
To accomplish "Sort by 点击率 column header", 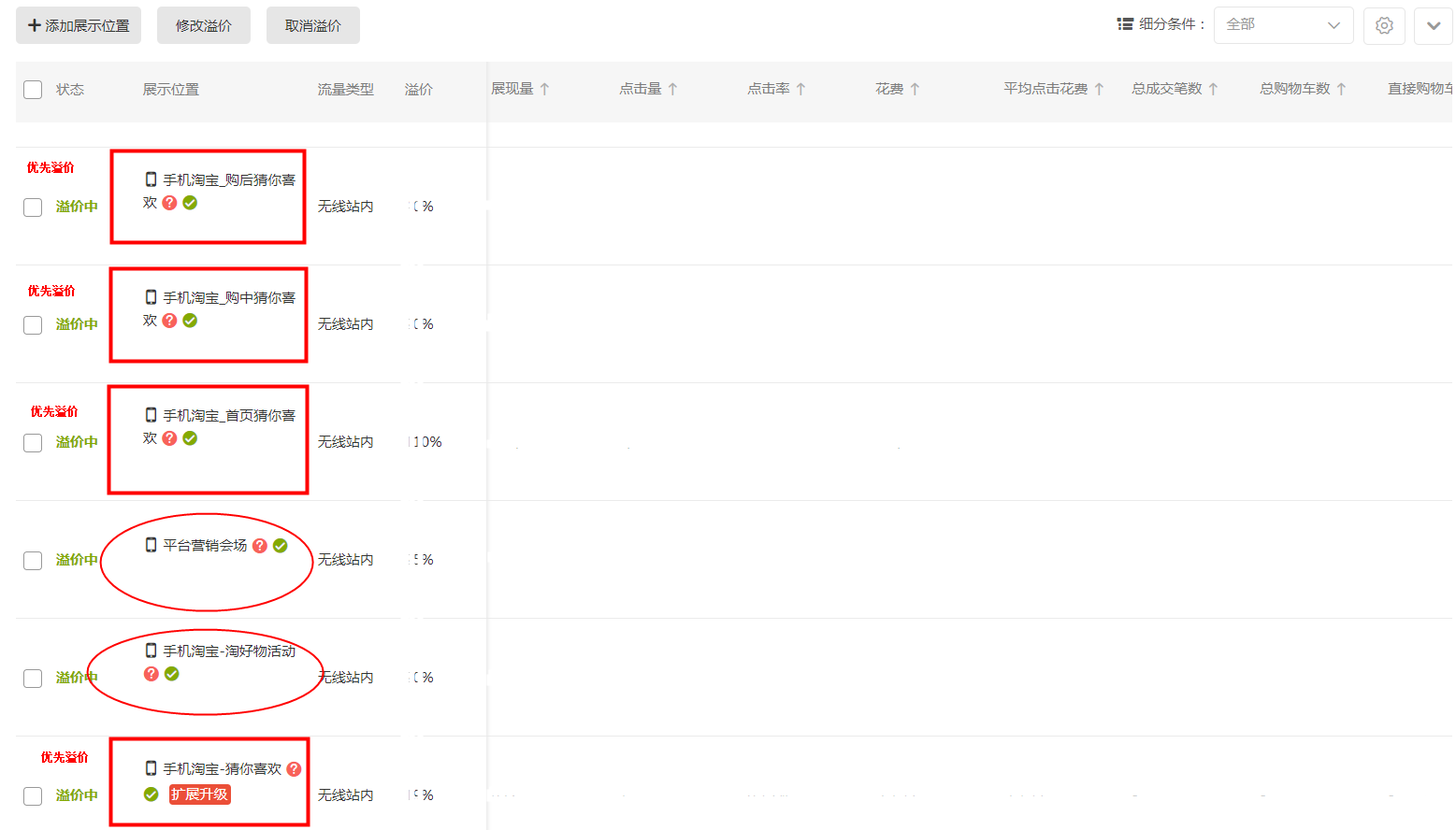I will pyautogui.click(x=769, y=89).
